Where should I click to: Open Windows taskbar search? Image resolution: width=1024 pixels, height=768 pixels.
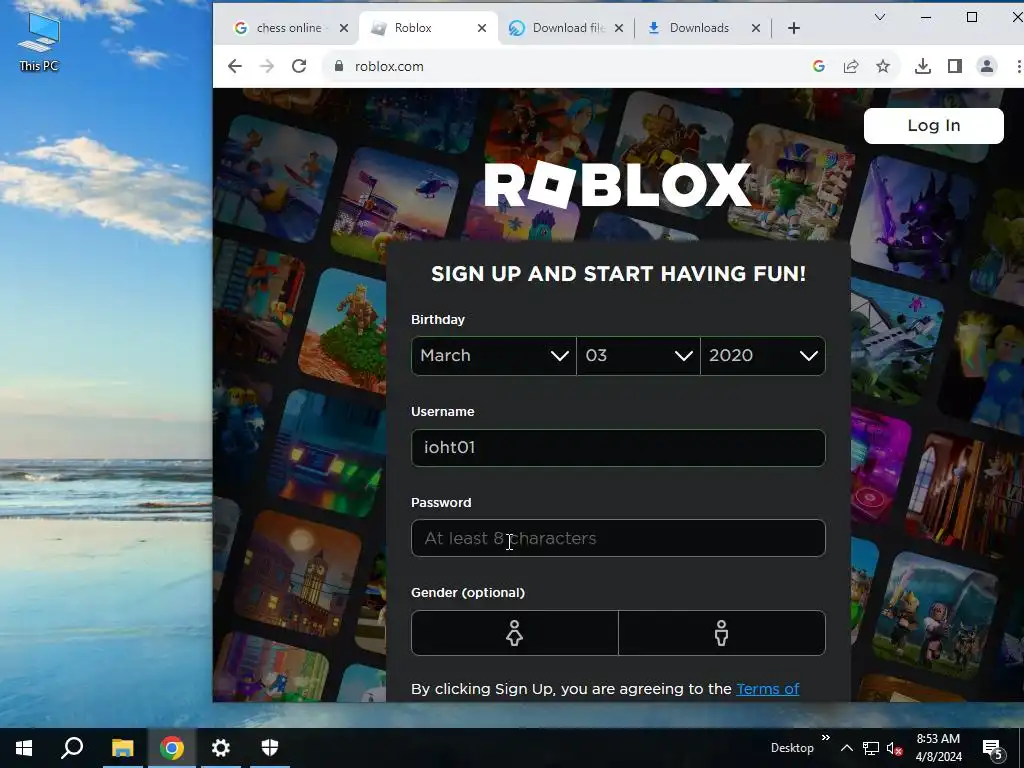point(72,748)
